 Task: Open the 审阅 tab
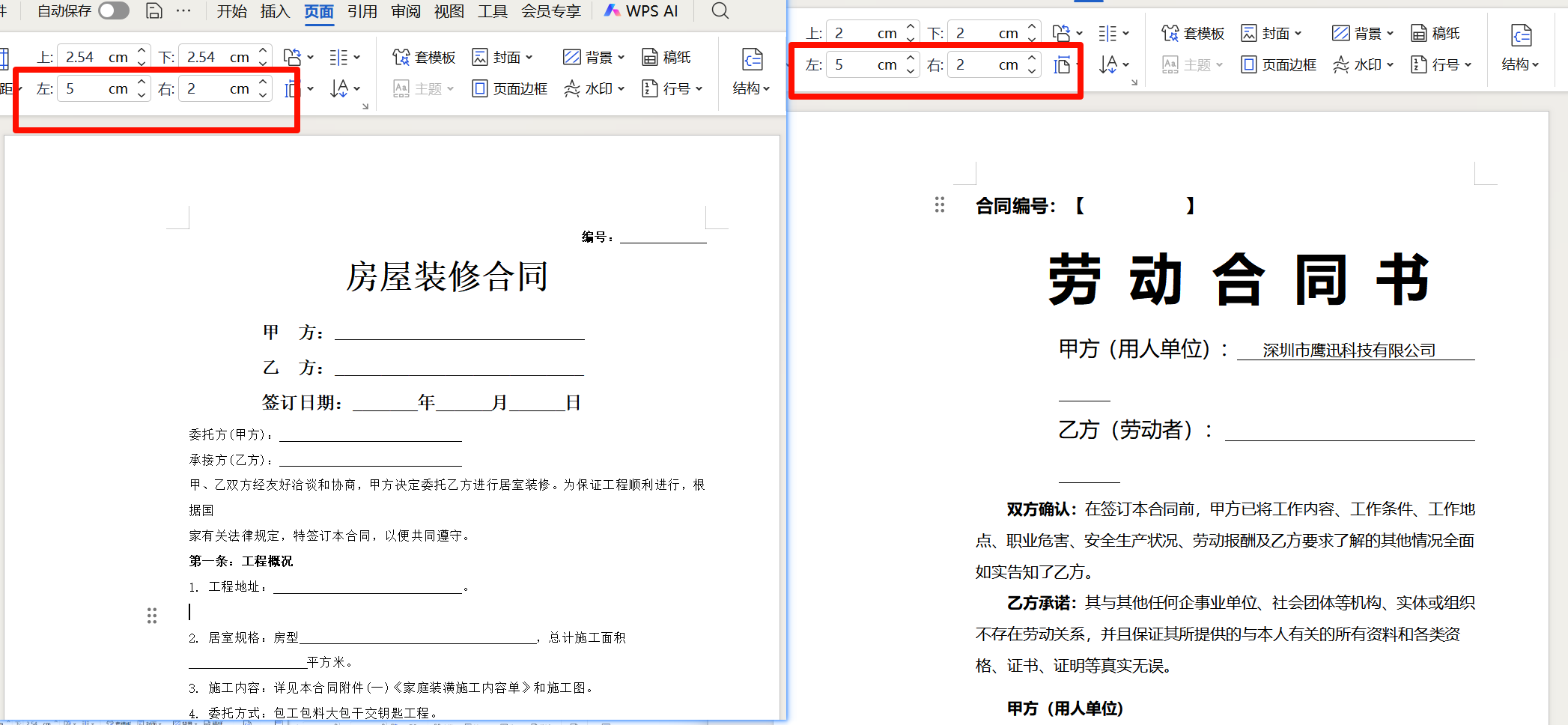coord(406,11)
